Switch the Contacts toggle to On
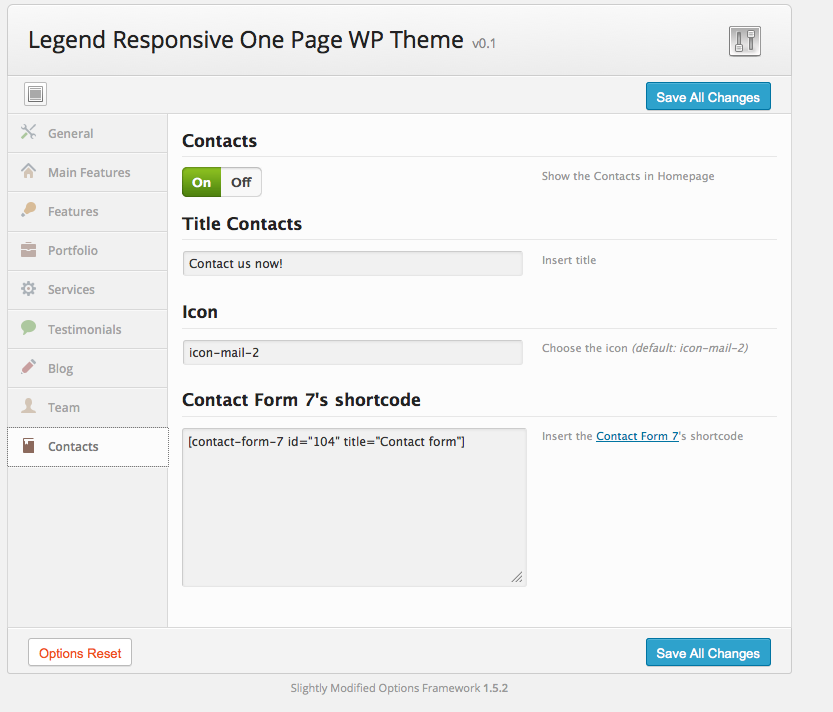The height and width of the screenshot is (712, 833). [202, 182]
